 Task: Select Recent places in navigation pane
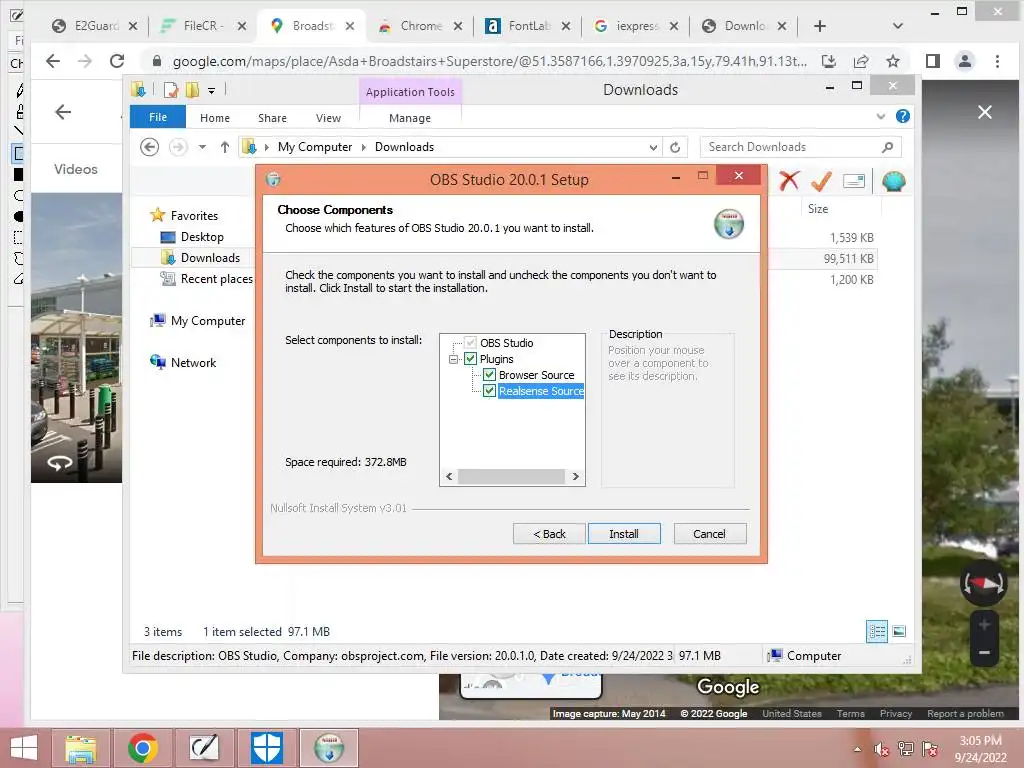pos(216,279)
